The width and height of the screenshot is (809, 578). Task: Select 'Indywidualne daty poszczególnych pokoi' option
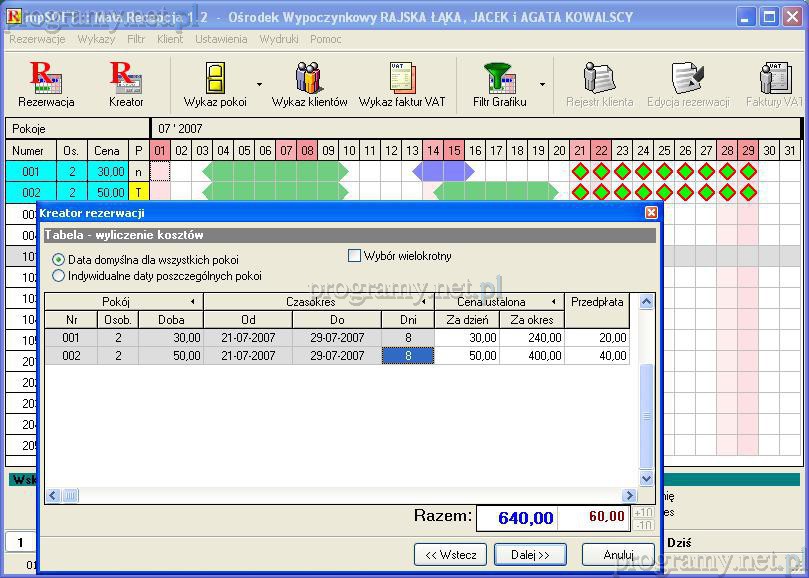click(59, 276)
